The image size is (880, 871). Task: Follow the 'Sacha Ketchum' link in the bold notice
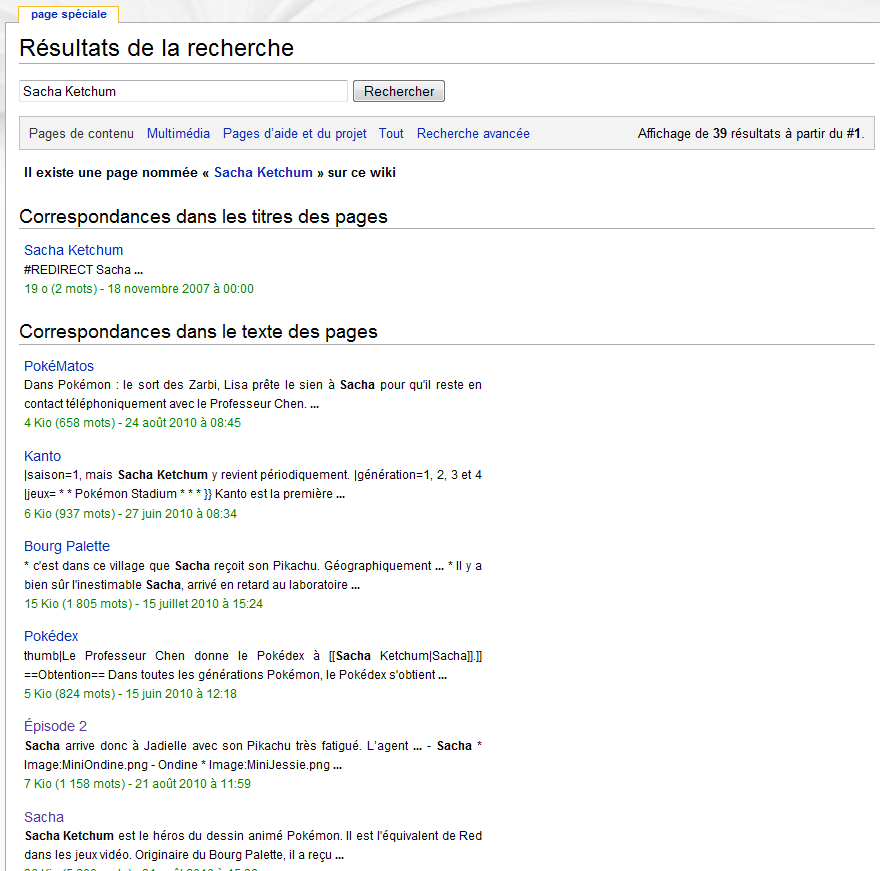click(x=263, y=173)
